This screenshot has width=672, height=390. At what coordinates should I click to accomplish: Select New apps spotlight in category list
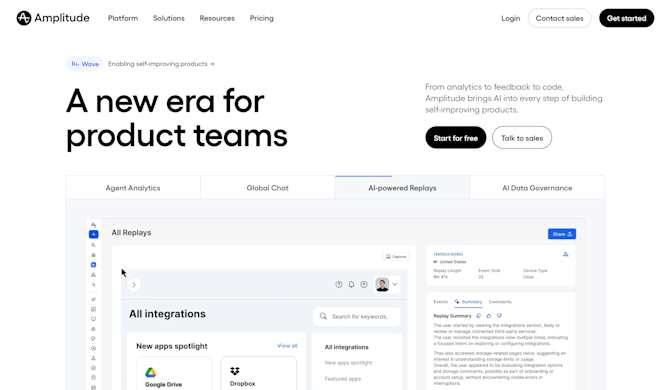(x=348, y=363)
